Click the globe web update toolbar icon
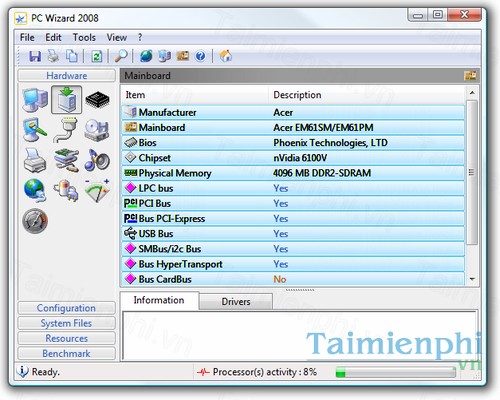Viewport: 500px width, 400px height. pyautogui.click(x=146, y=56)
